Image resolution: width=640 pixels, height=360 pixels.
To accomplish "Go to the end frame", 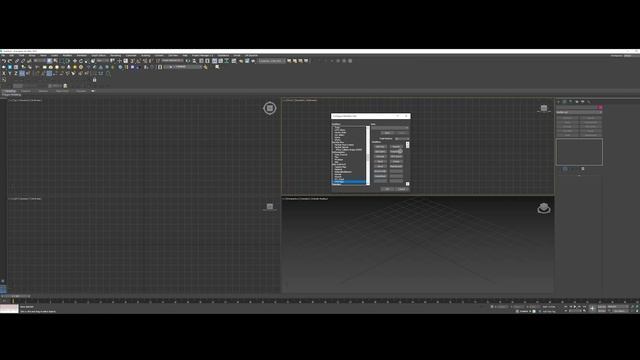I will pos(584,307).
